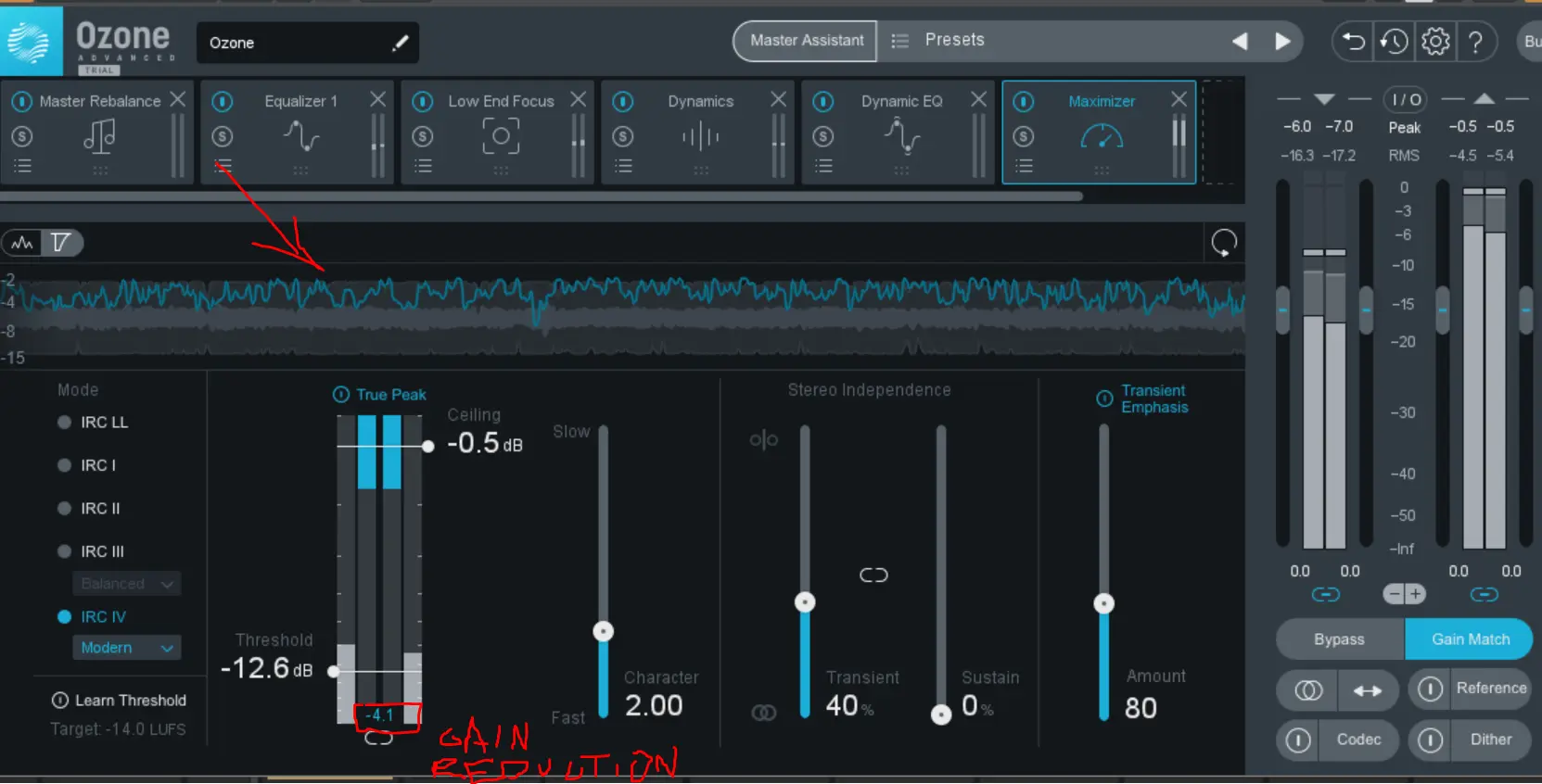Click the undo arrow icon
The image size is (1542, 784).
(x=1354, y=42)
